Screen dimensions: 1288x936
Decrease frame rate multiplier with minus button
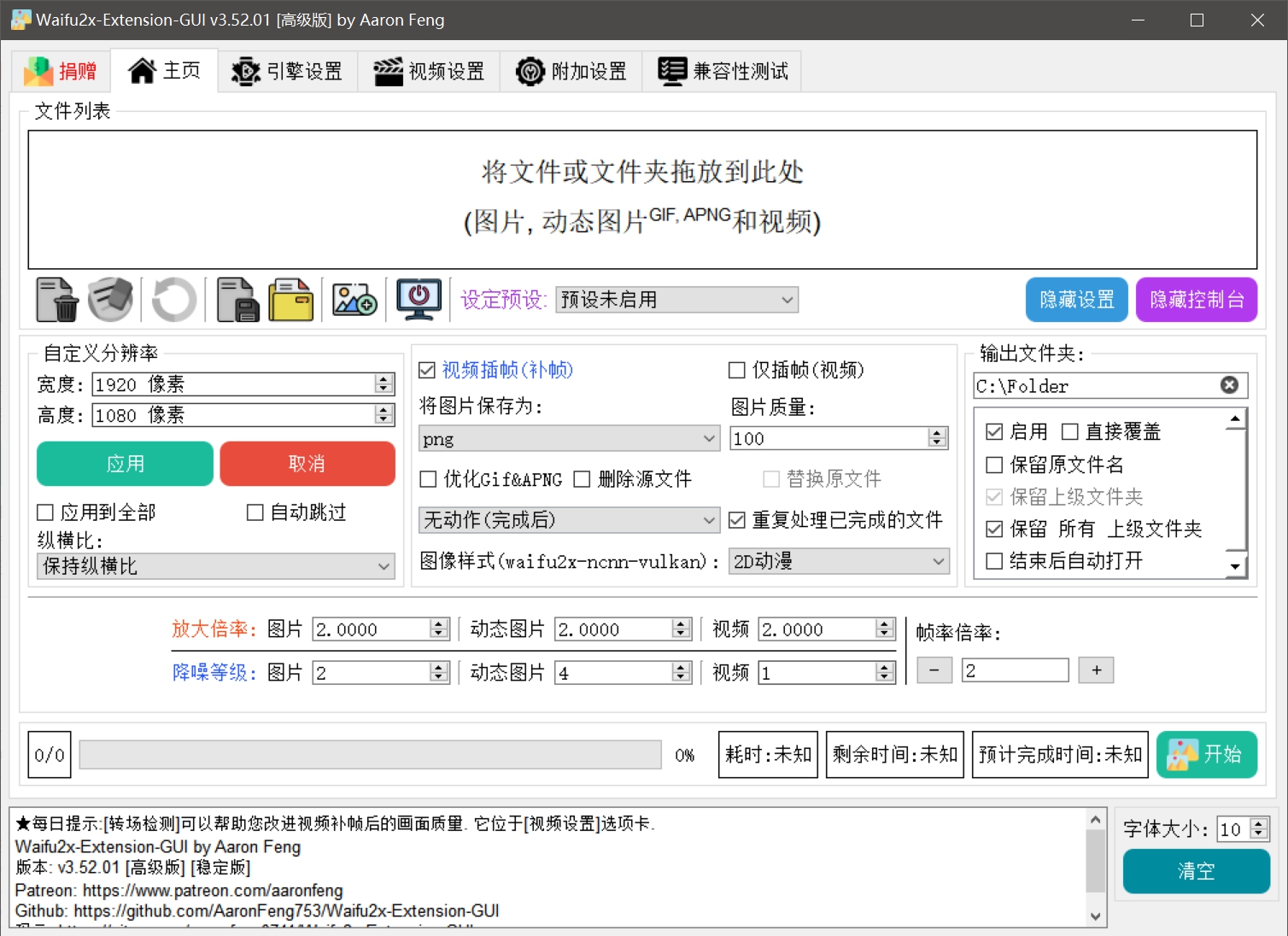[934, 670]
